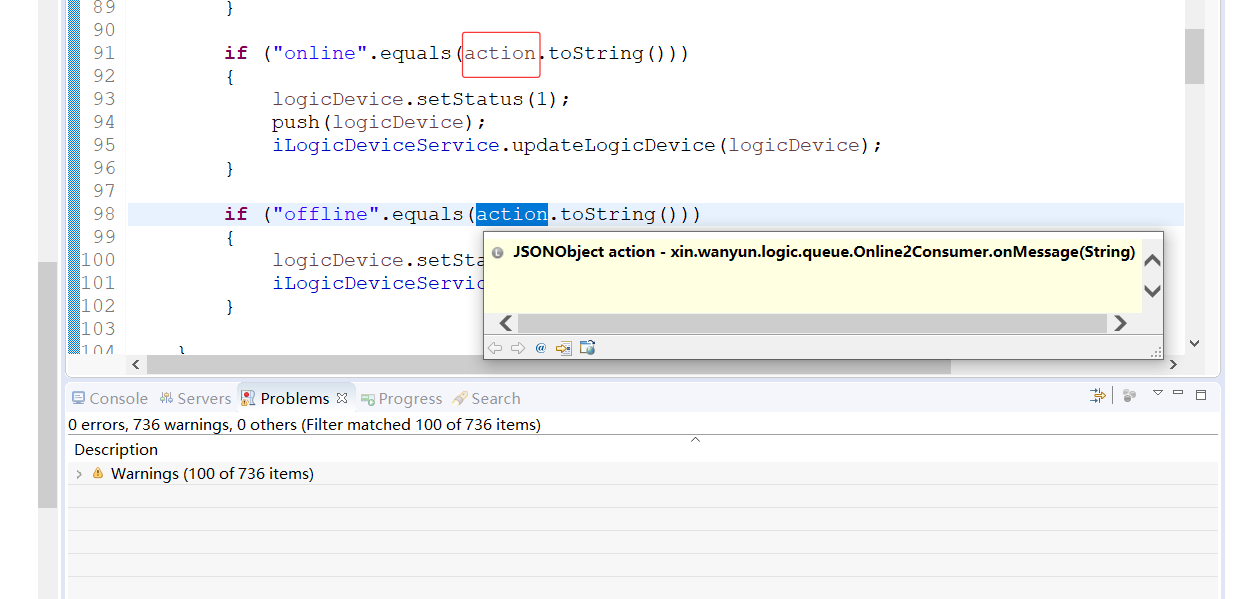This screenshot has width=1254, height=599.
Task: Open the Search tab
Action: tap(486, 398)
